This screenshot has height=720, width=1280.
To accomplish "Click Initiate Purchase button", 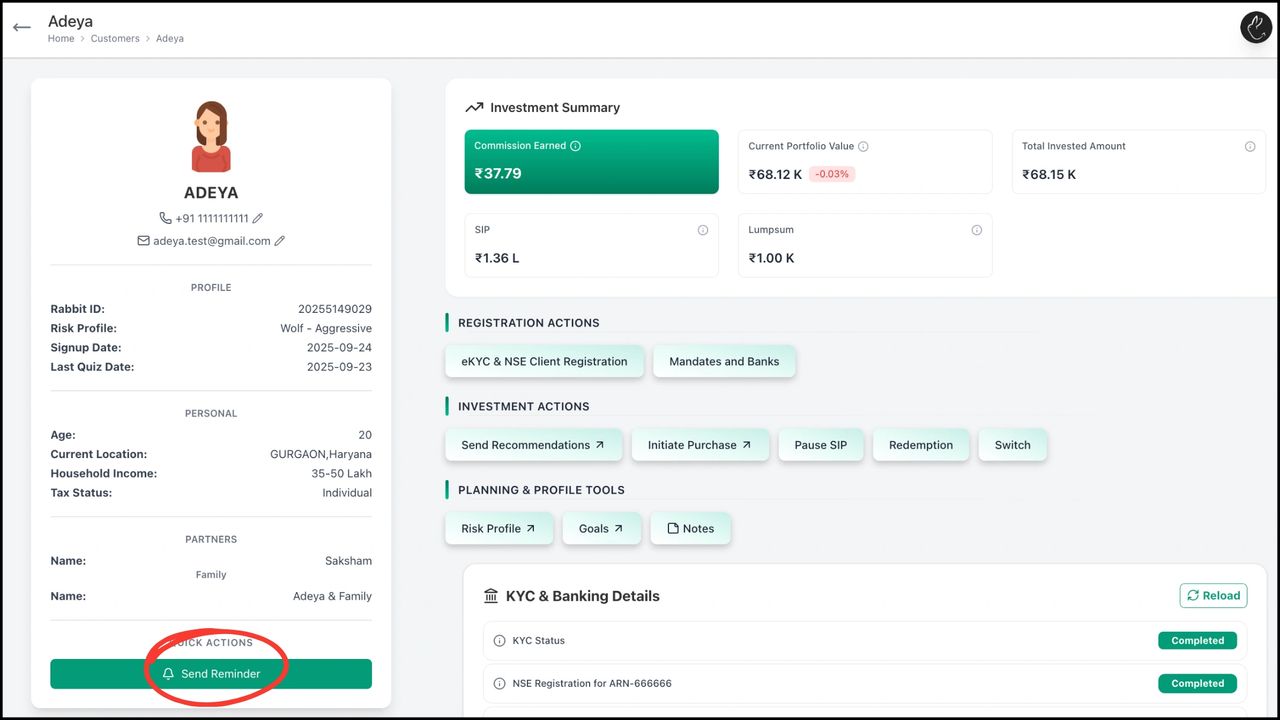I will 699,445.
